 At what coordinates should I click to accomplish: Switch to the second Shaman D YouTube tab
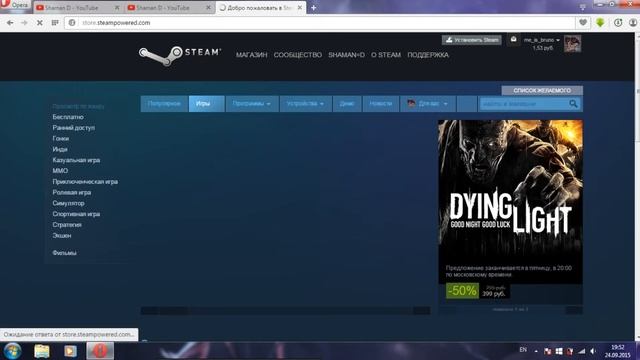pyautogui.click(x=169, y=8)
